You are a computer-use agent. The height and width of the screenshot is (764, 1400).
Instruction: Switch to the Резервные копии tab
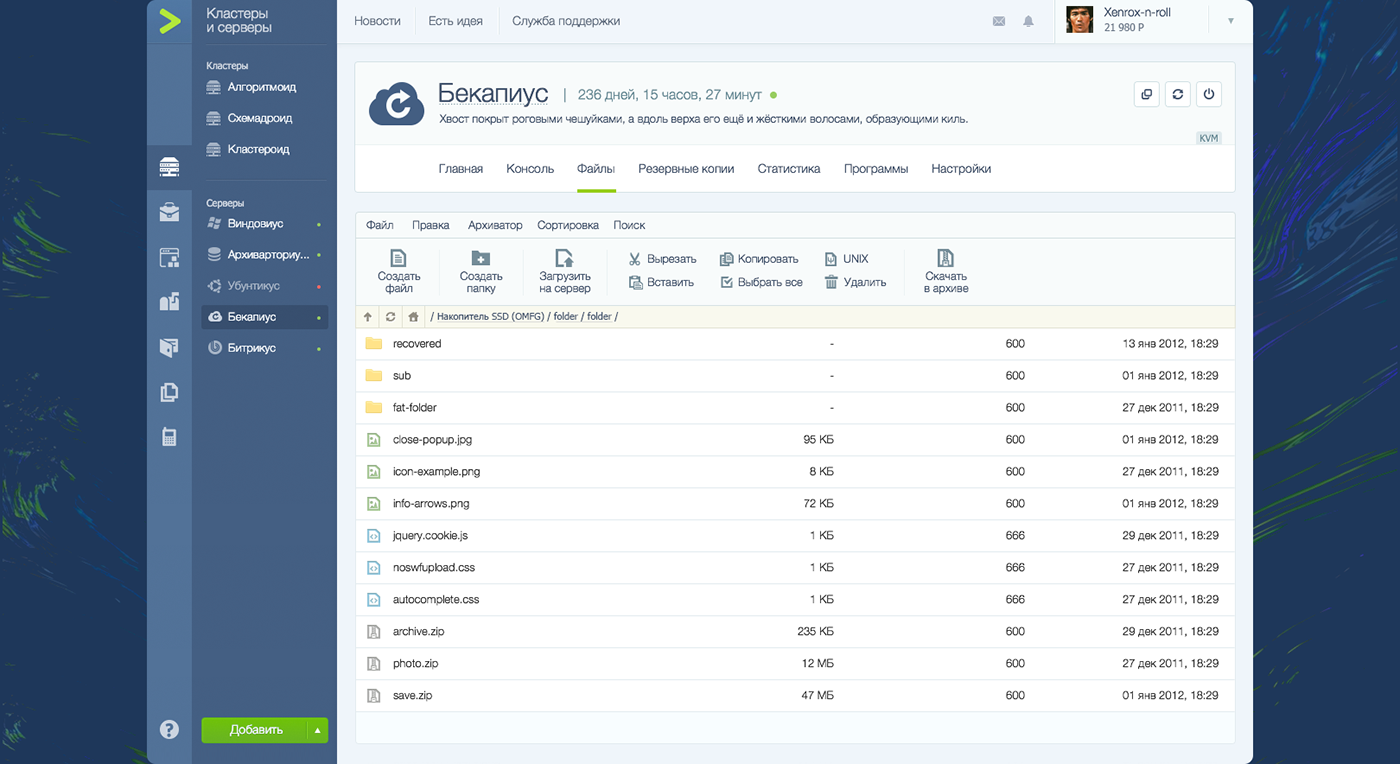click(686, 168)
